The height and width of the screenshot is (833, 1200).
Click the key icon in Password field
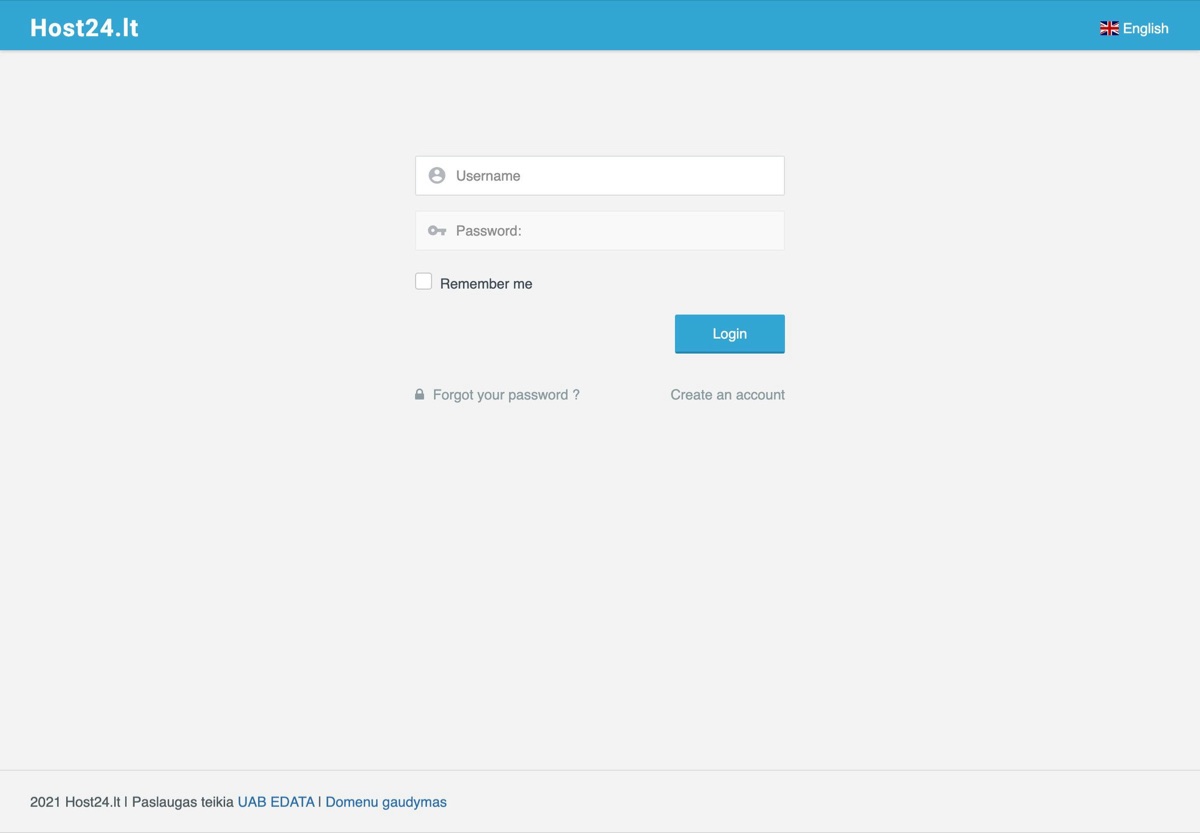pos(437,231)
